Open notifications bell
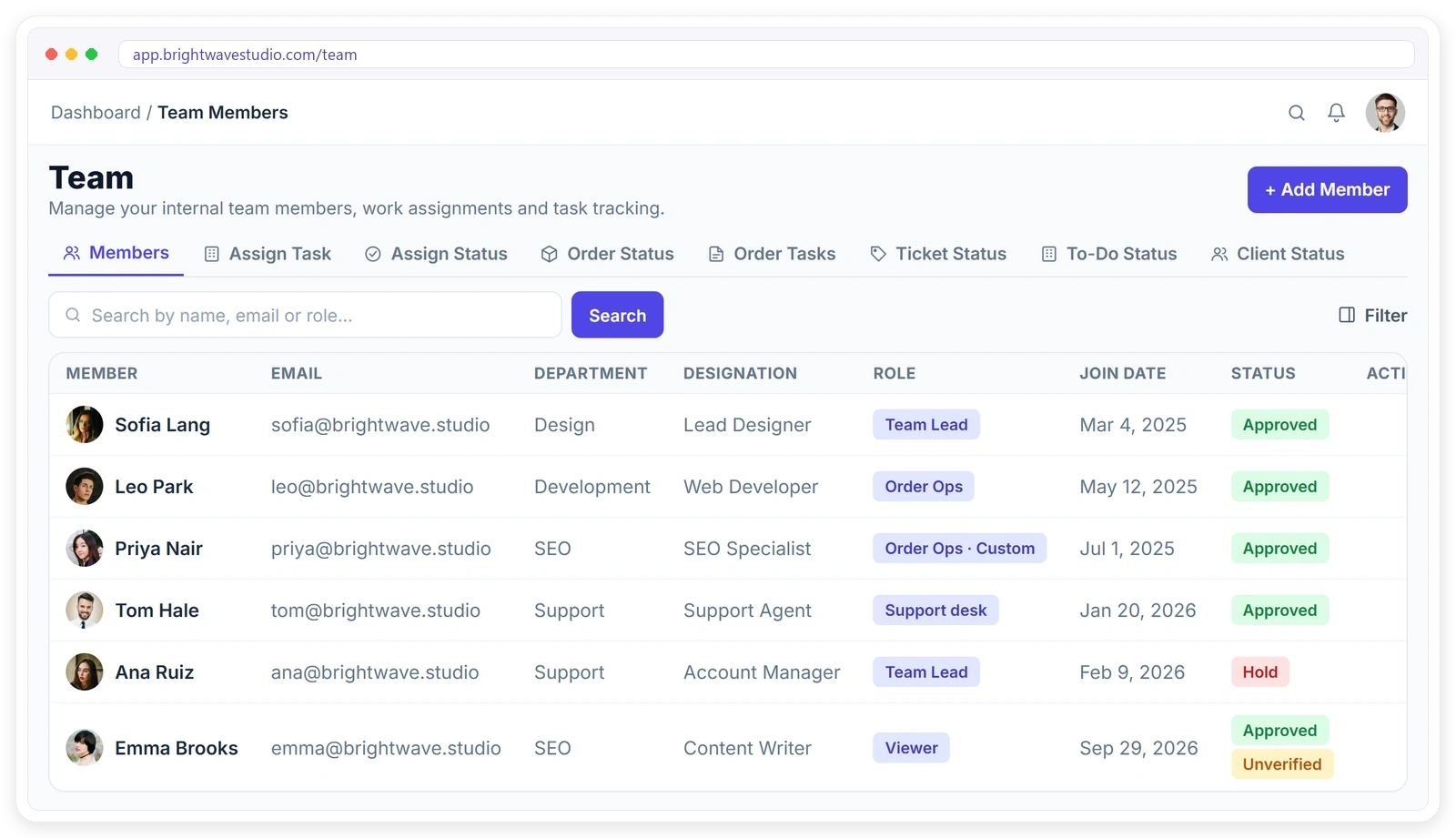The width and height of the screenshot is (1456, 838). point(1336,113)
